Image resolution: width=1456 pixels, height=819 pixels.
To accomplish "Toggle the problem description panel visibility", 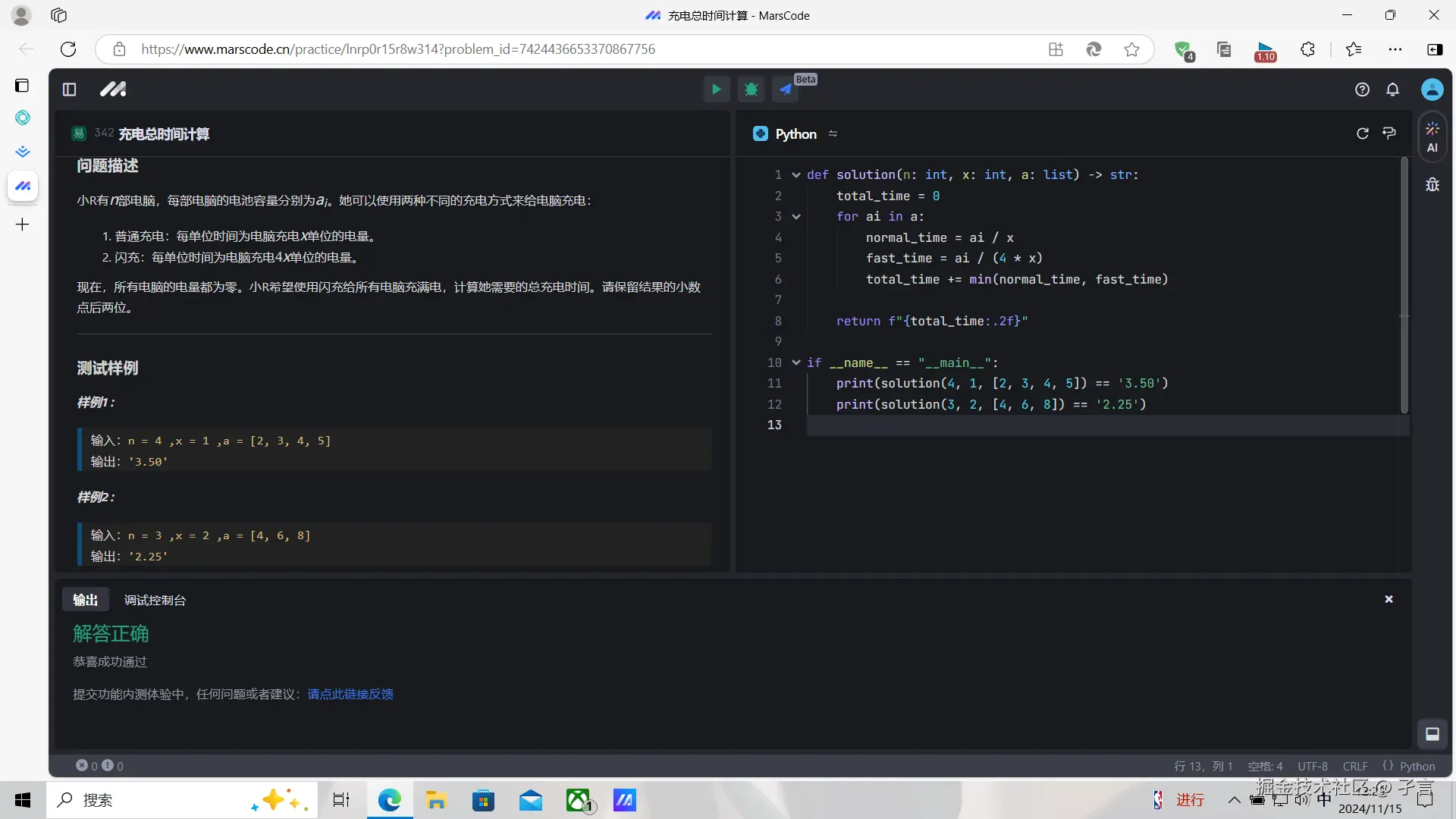I will coord(68,89).
